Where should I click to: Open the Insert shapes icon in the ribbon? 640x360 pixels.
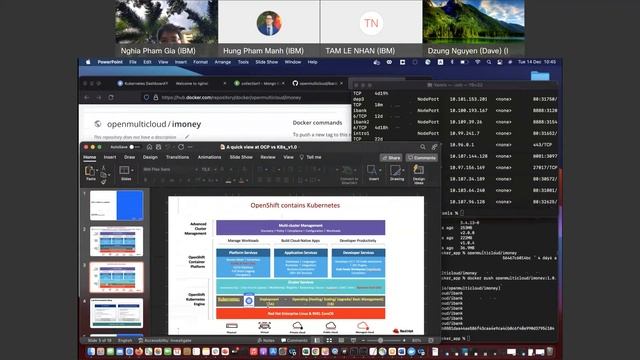[x=372, y=170]
